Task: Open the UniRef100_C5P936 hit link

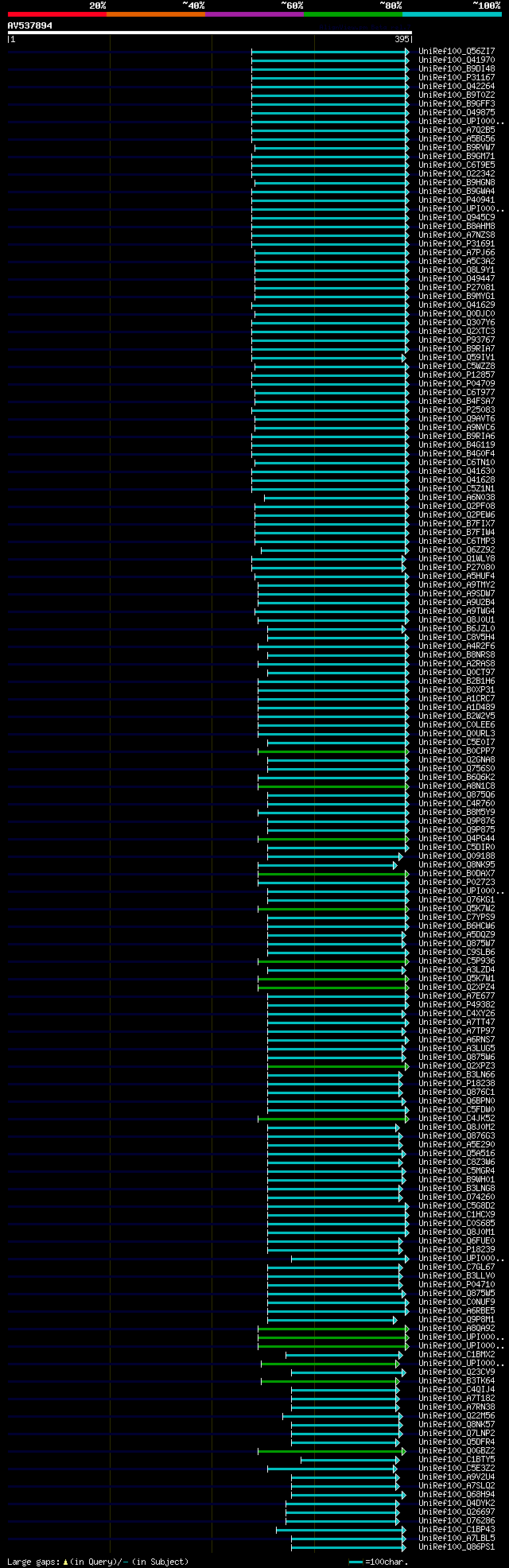Action: point(457,961)
